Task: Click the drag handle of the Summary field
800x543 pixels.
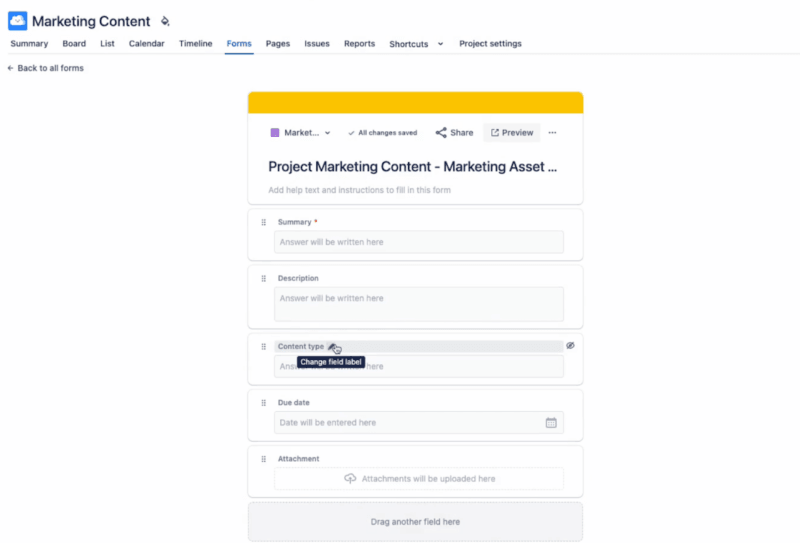Action: click(264, 223)
